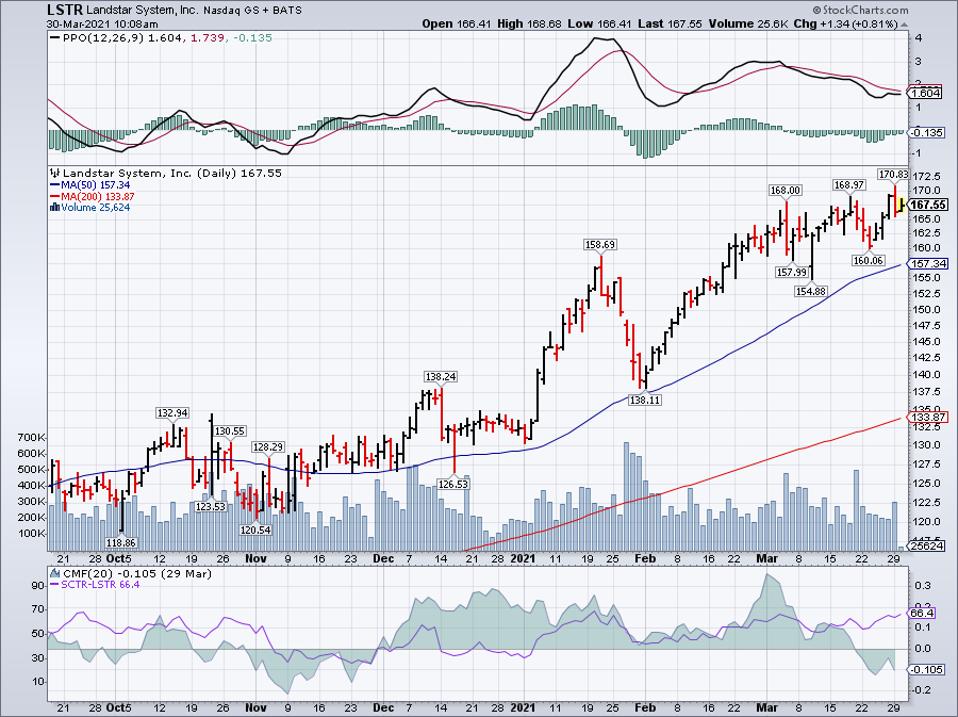Click the bar chart icon beside Landstar (Daily)

[55, 173]
